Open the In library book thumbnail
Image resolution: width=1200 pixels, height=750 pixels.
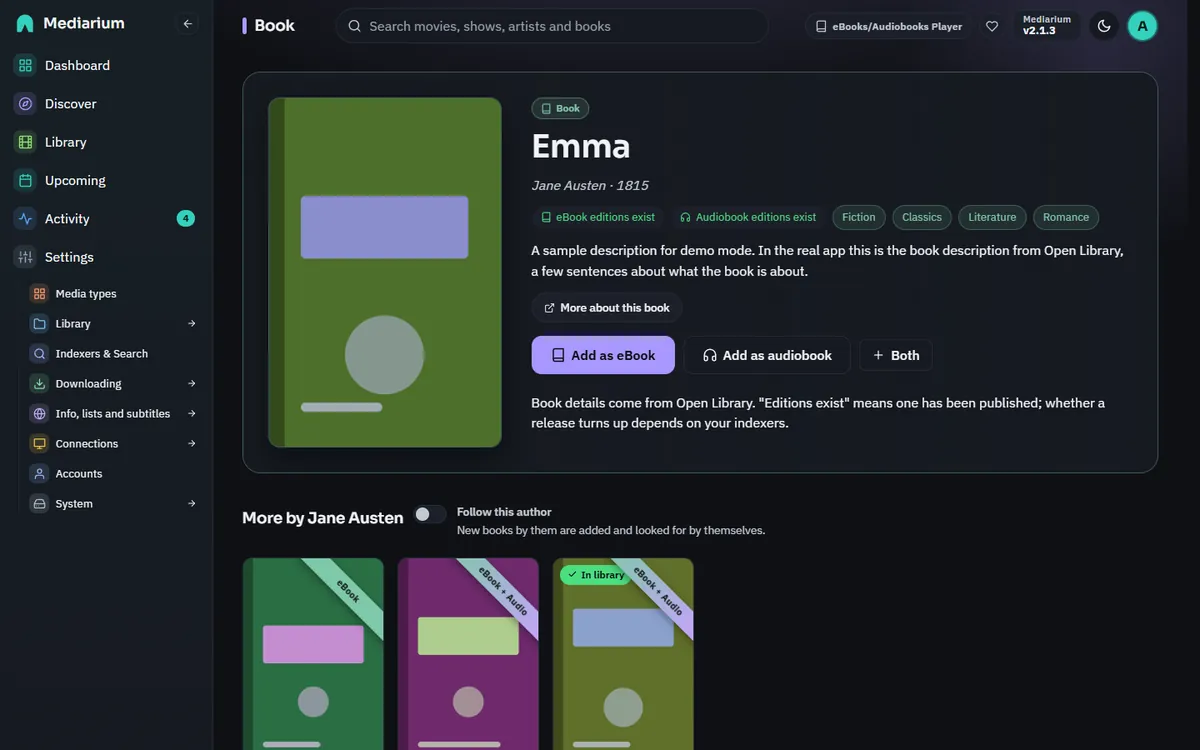pos(623,654)
